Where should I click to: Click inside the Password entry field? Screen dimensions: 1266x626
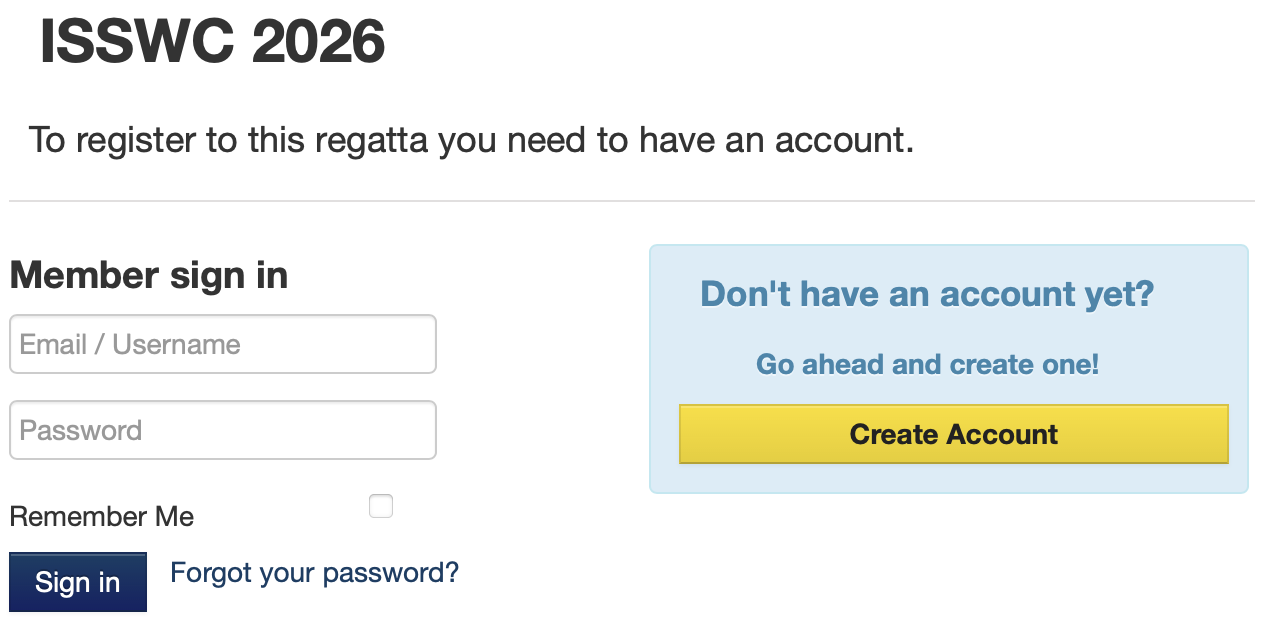[x=222, y=430]
